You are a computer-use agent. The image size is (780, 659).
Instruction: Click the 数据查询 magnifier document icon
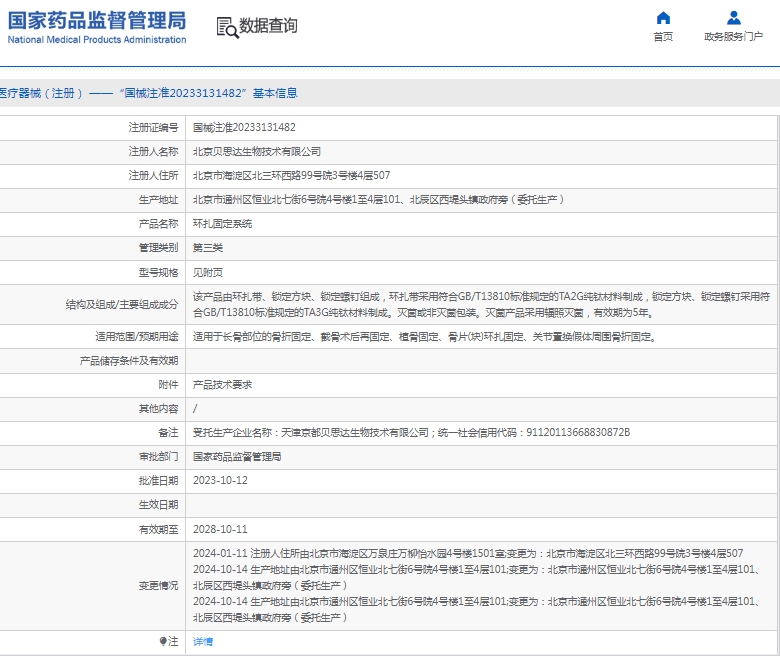click(227, 27)
